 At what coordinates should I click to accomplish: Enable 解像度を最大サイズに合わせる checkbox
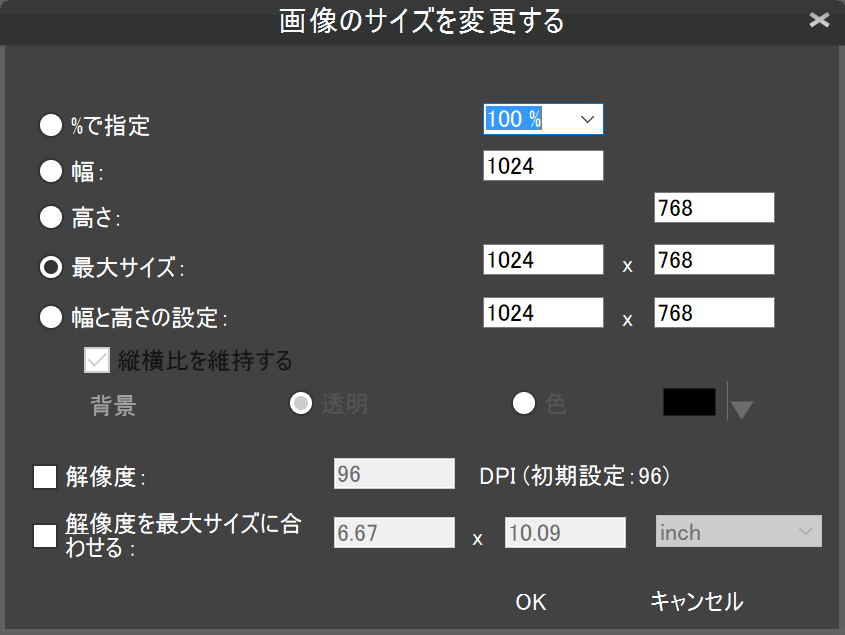(45, 536)
